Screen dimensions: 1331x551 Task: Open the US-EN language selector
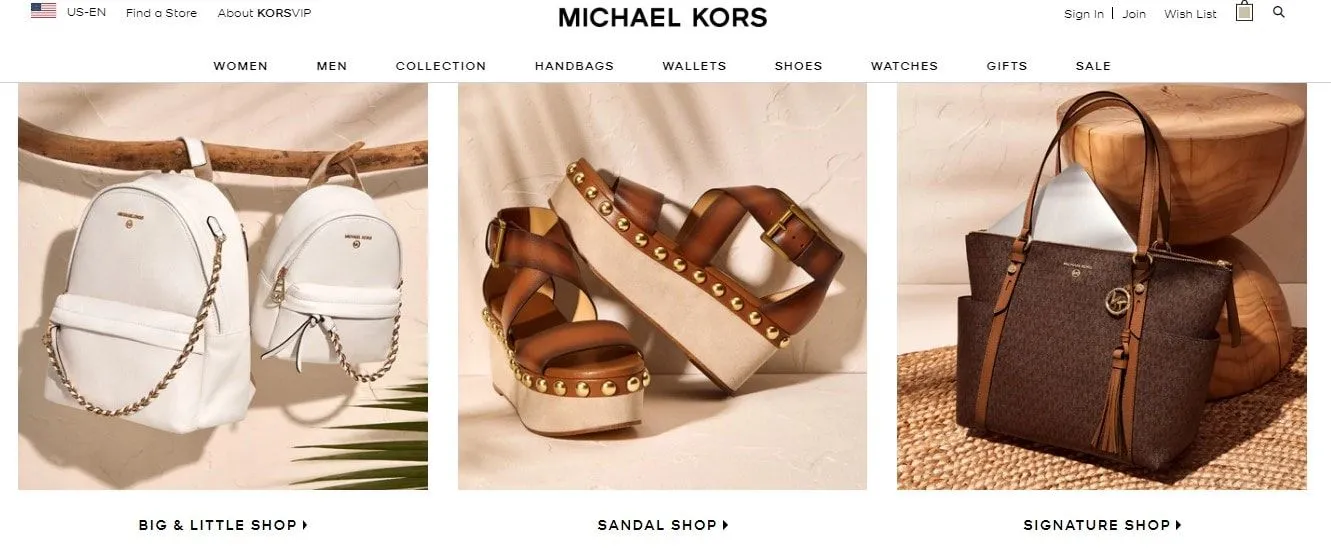pyautogui.click(x=86, y=12)
